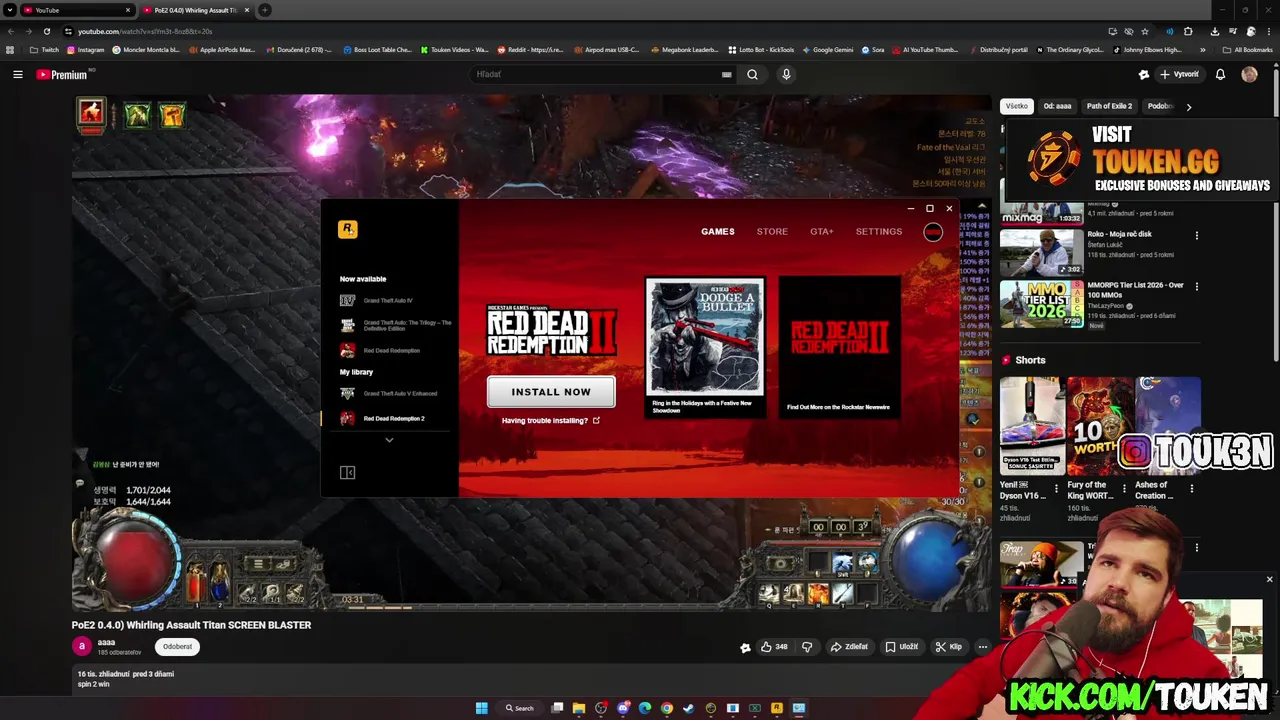This screenshot has height=720, width=1280.
Task: Click YouTube search magnifier button
Action: 752,74
